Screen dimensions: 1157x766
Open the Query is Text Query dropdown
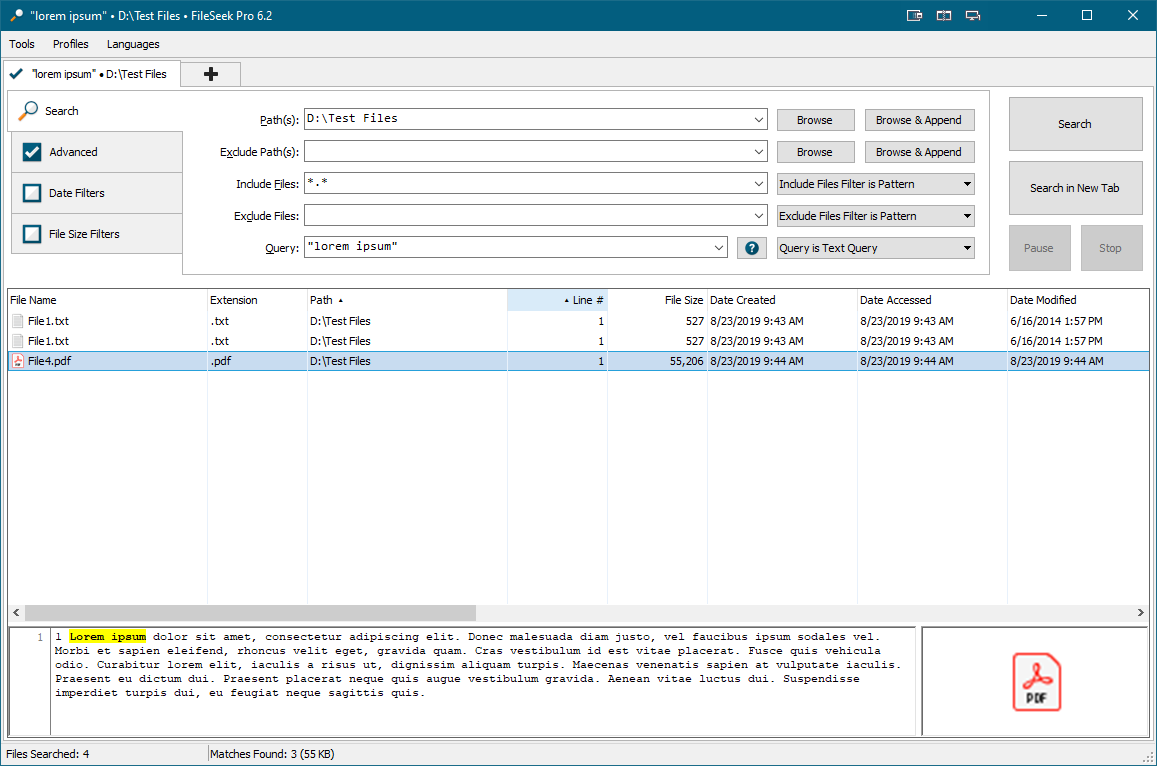click(875, 248)
